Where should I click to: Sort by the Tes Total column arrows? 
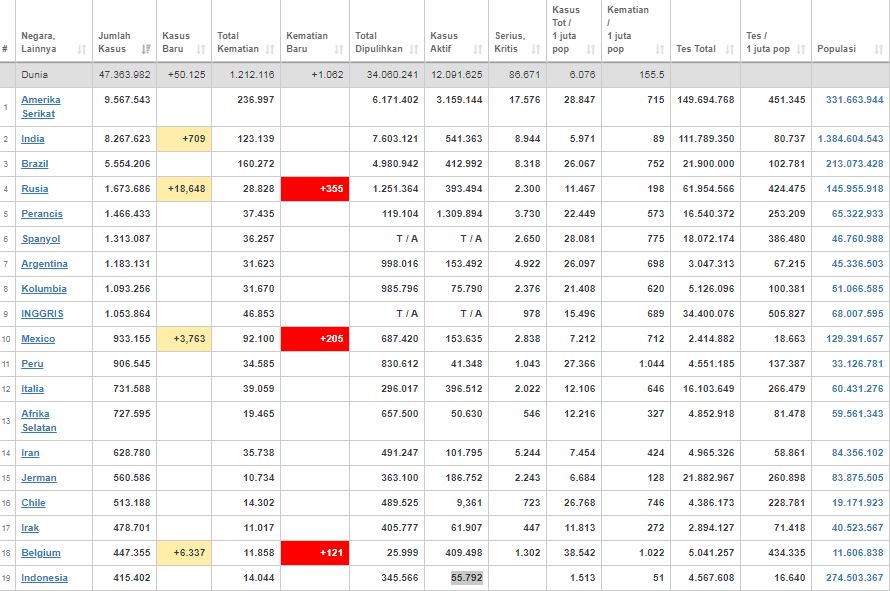(730, 49)
